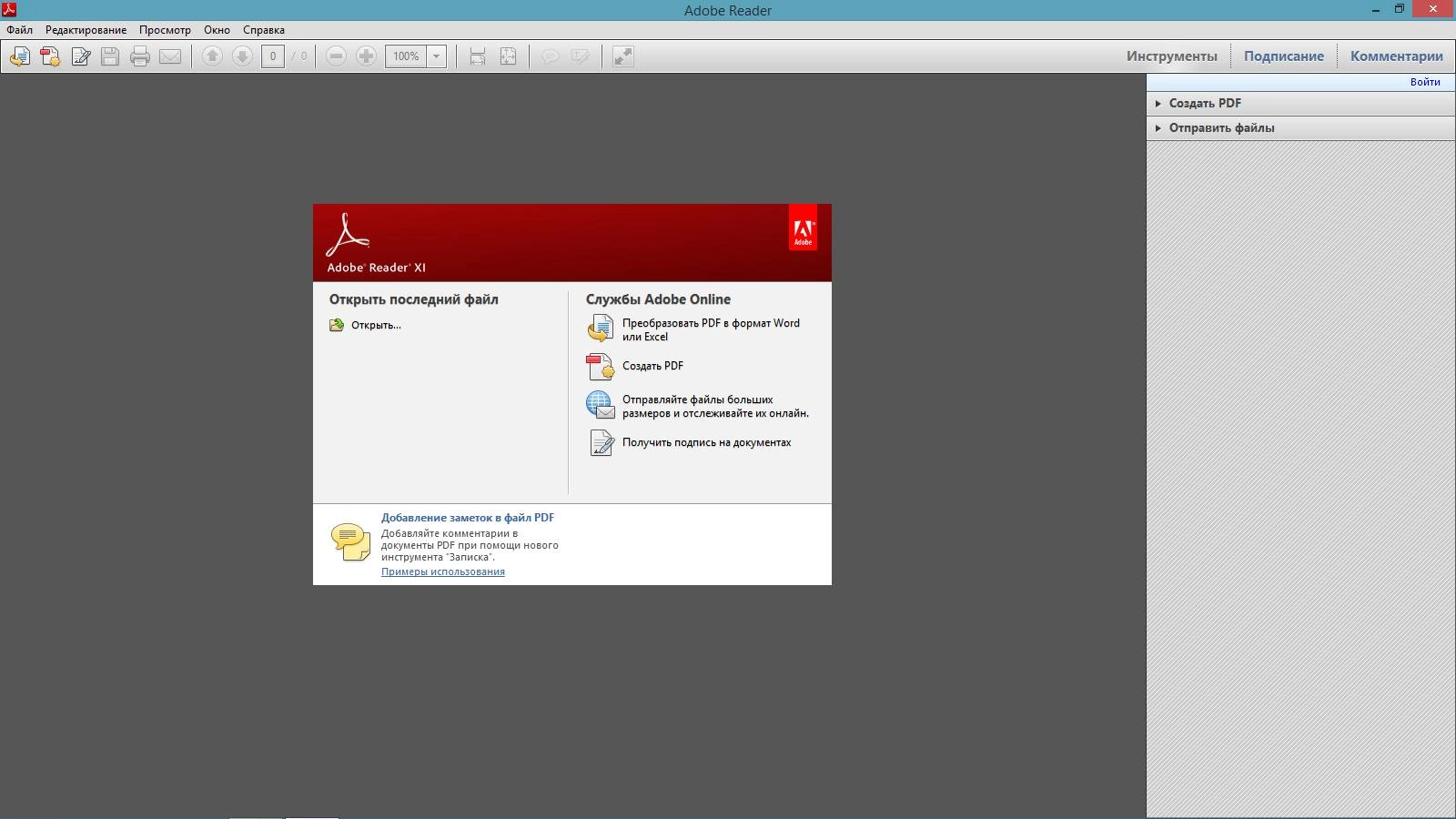Expand the Отправить файлы panel section
The image size is (1456, 819).
(x=1299, y=127)
